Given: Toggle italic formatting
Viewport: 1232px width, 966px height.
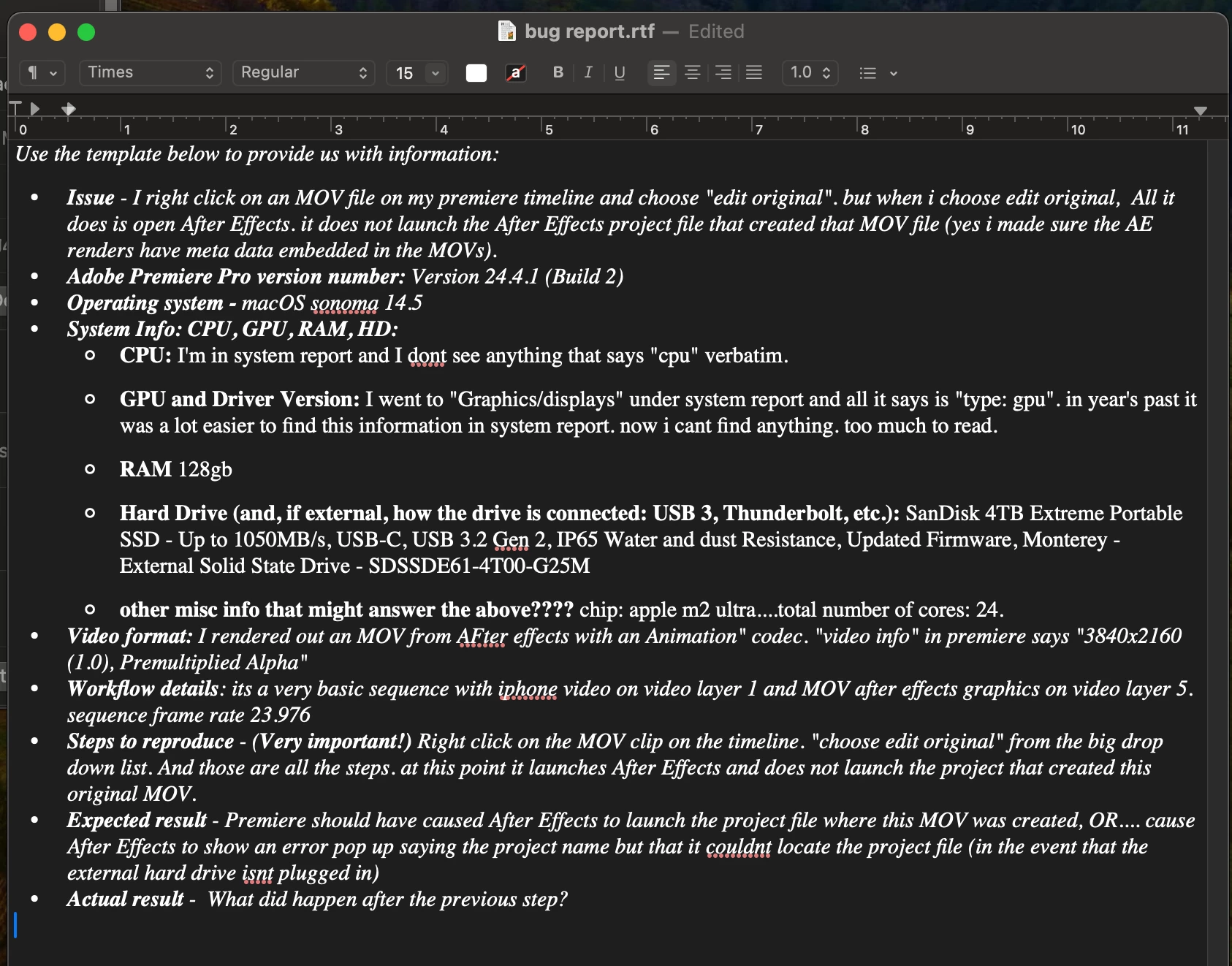Looking at the screenshot, I should pyautogui.click(x=588, y=72).
